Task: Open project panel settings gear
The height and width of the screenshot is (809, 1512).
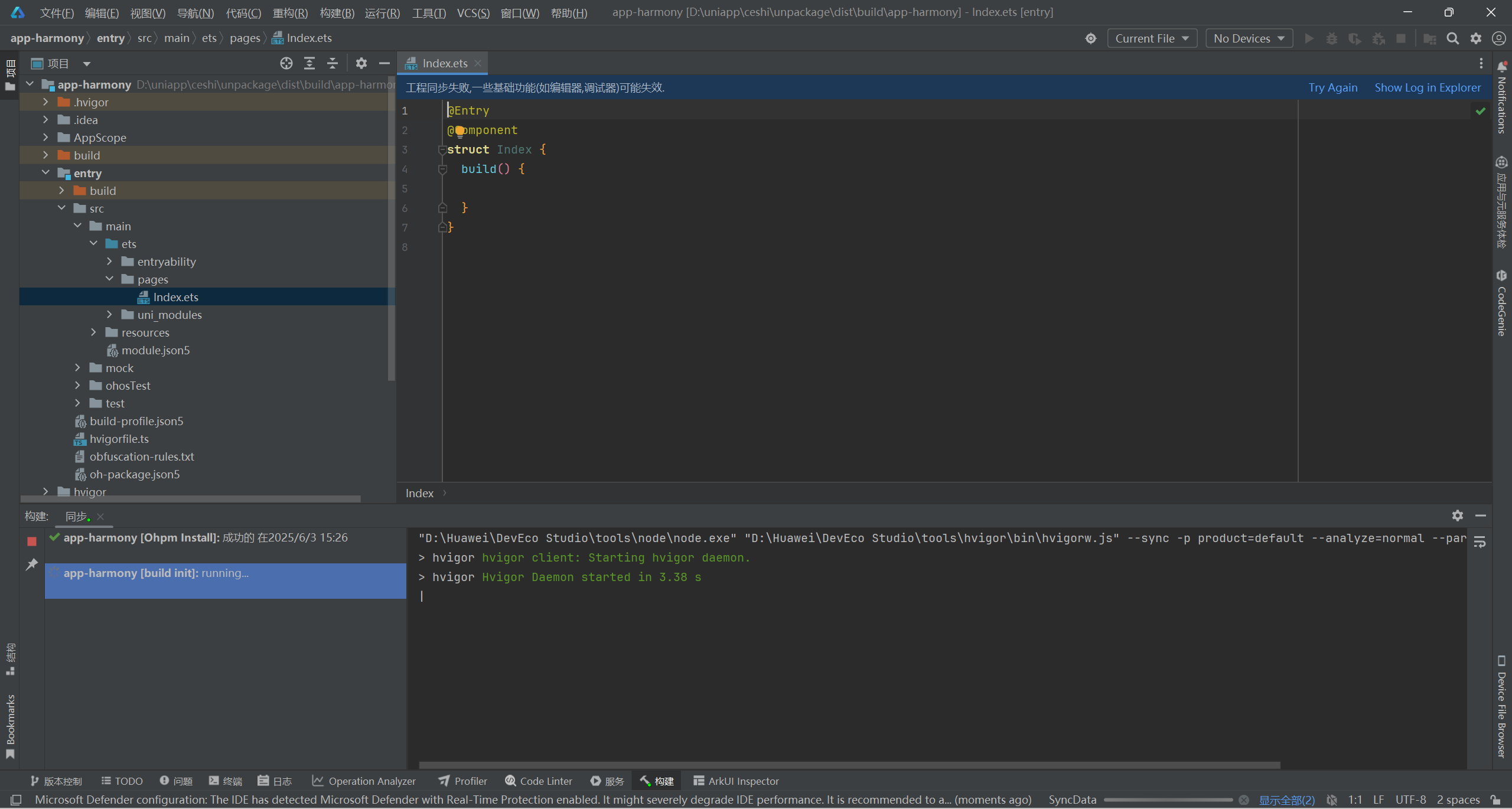Action: click(361, 63)
